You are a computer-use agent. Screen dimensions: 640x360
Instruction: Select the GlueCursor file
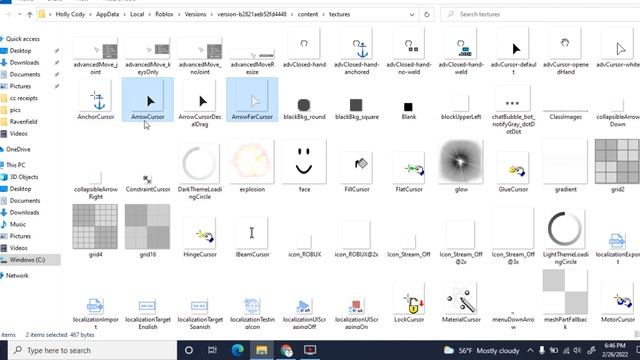tap(513, 171)
